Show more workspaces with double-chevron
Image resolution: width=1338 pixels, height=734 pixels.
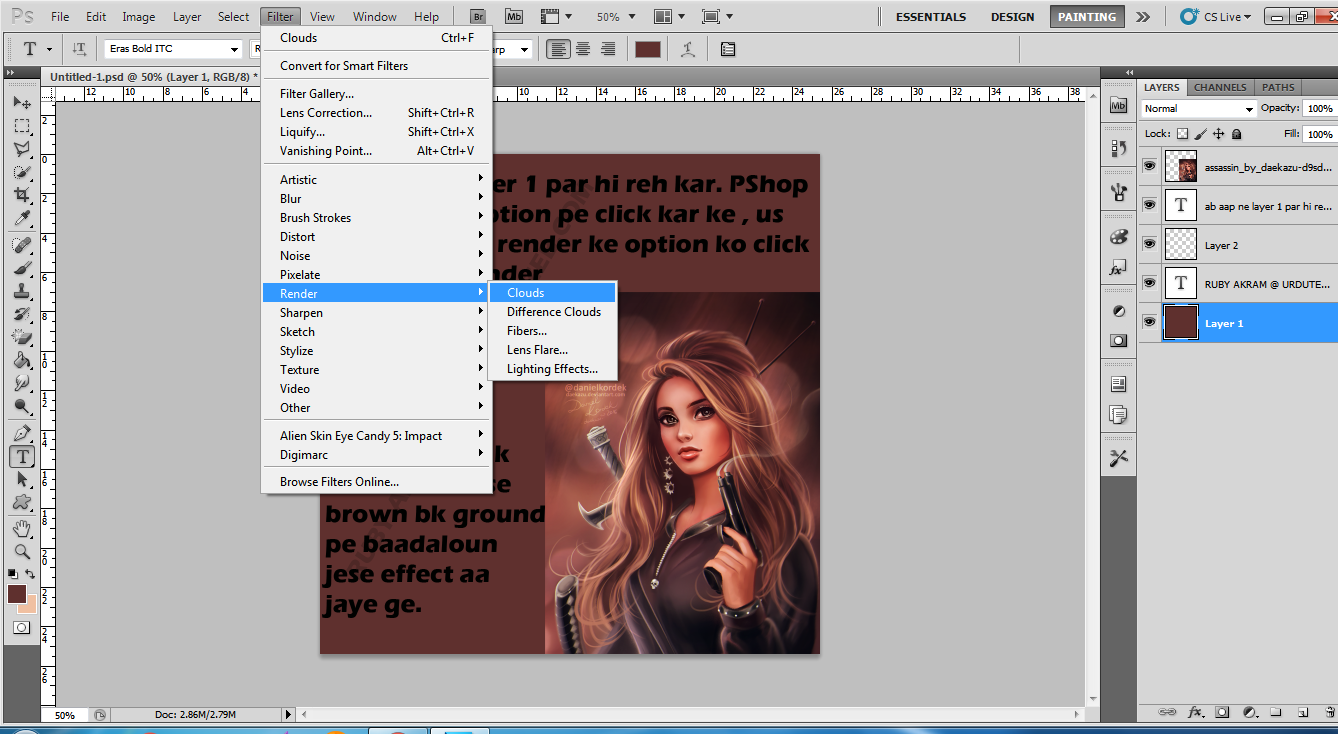[x=1142, y=17]
